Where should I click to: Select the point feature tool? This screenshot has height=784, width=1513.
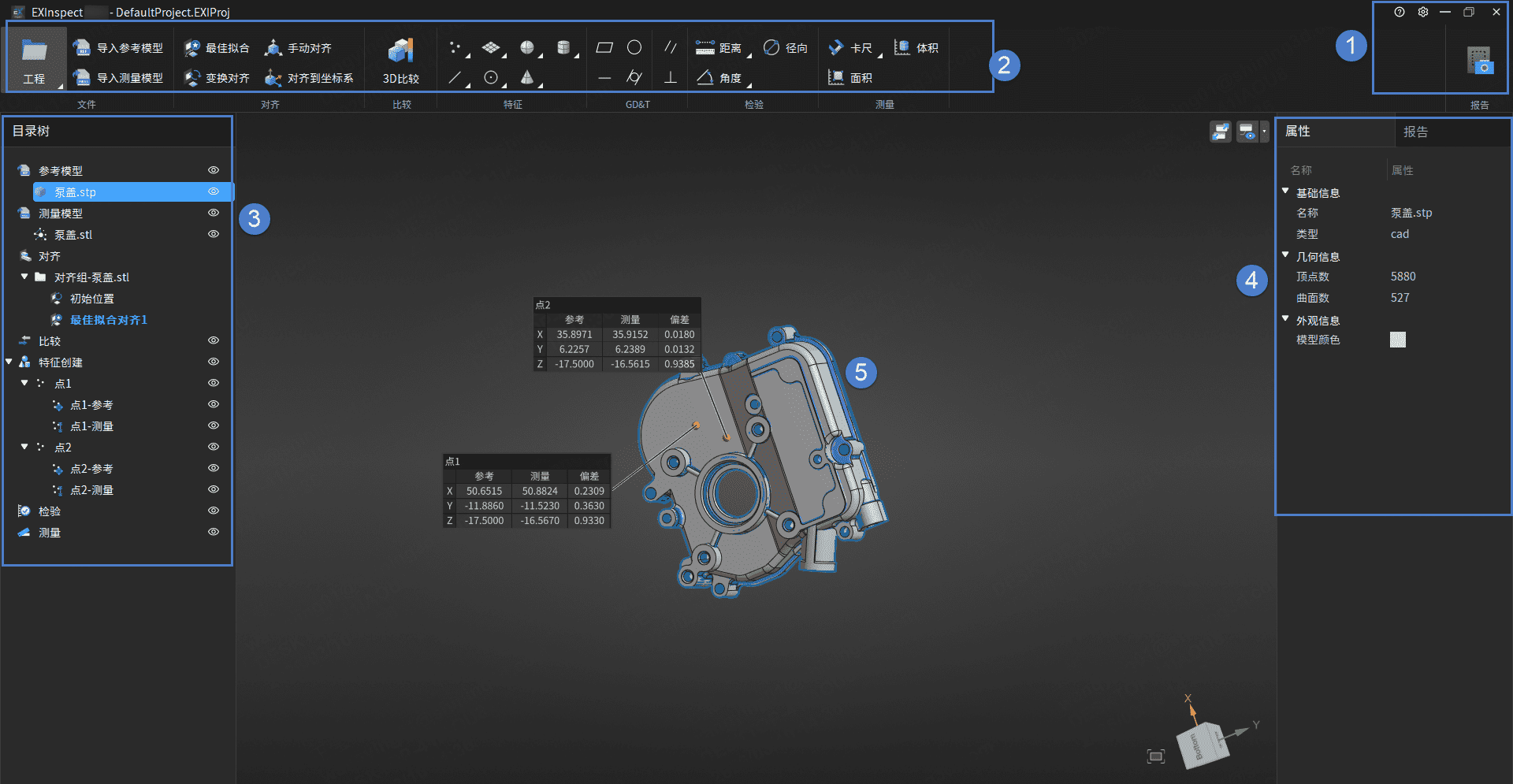coord(455,48)
